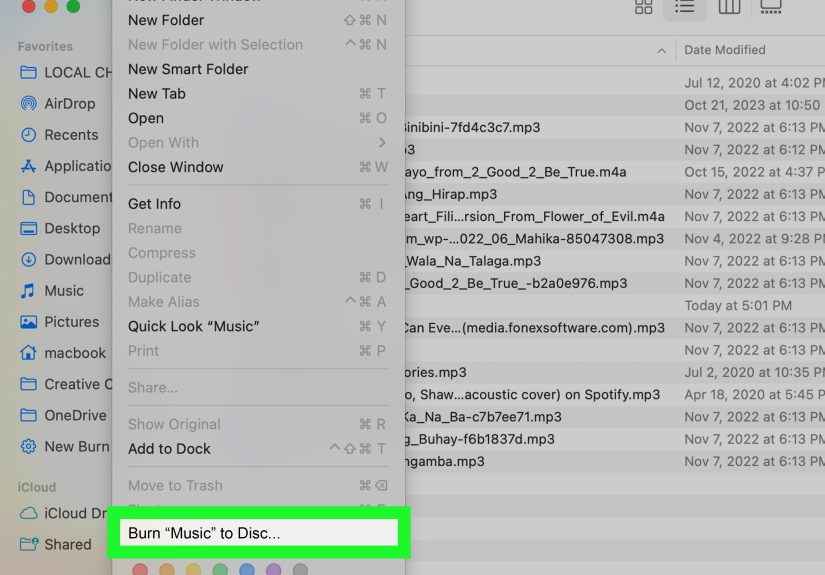Open Applications in sidebar

[x=65, y=166]
